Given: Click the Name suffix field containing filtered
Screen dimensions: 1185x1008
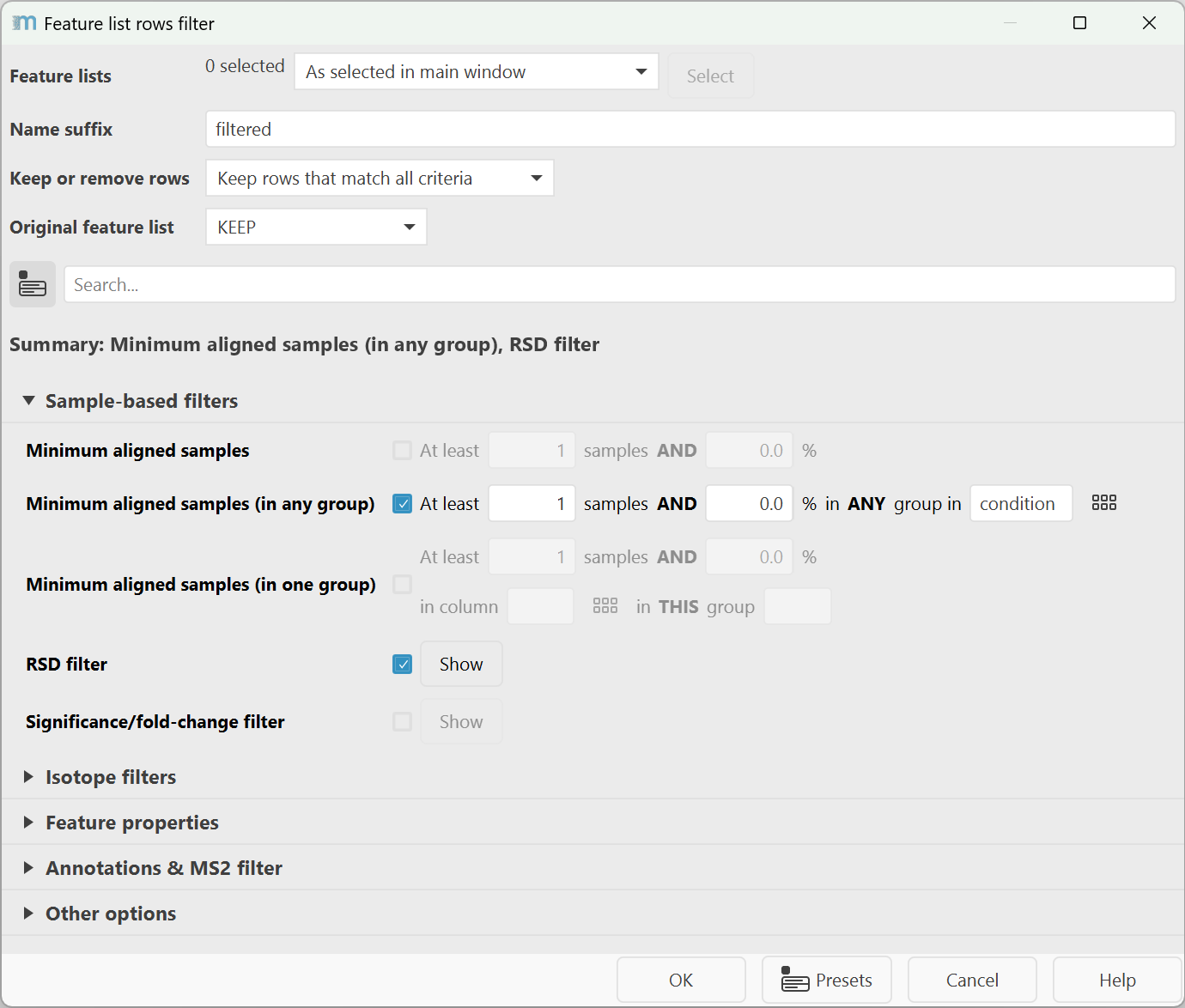Looking at the screenshot, I should [x=690, y=130].
